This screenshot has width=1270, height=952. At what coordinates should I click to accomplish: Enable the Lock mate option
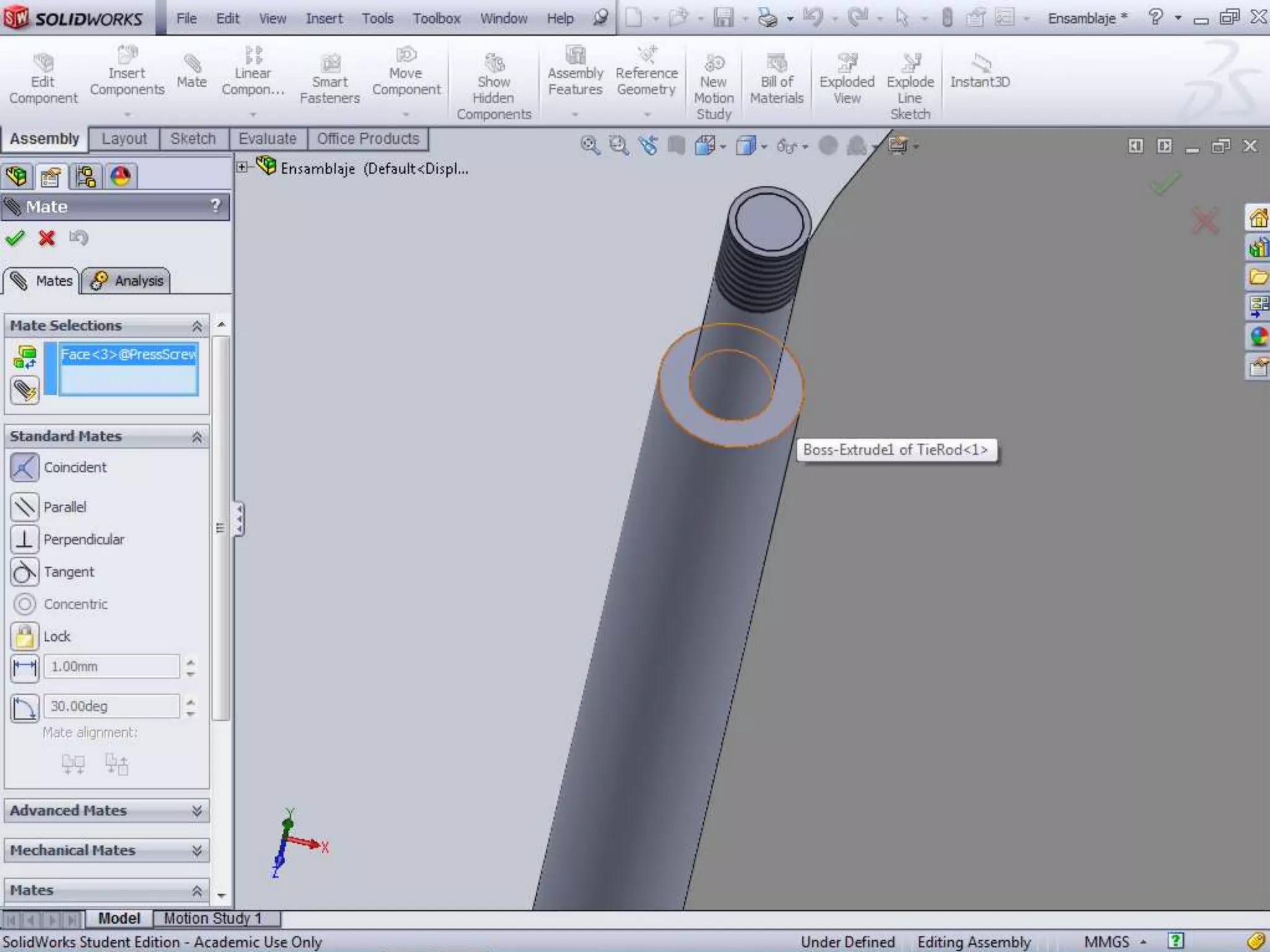click(25, 637)
